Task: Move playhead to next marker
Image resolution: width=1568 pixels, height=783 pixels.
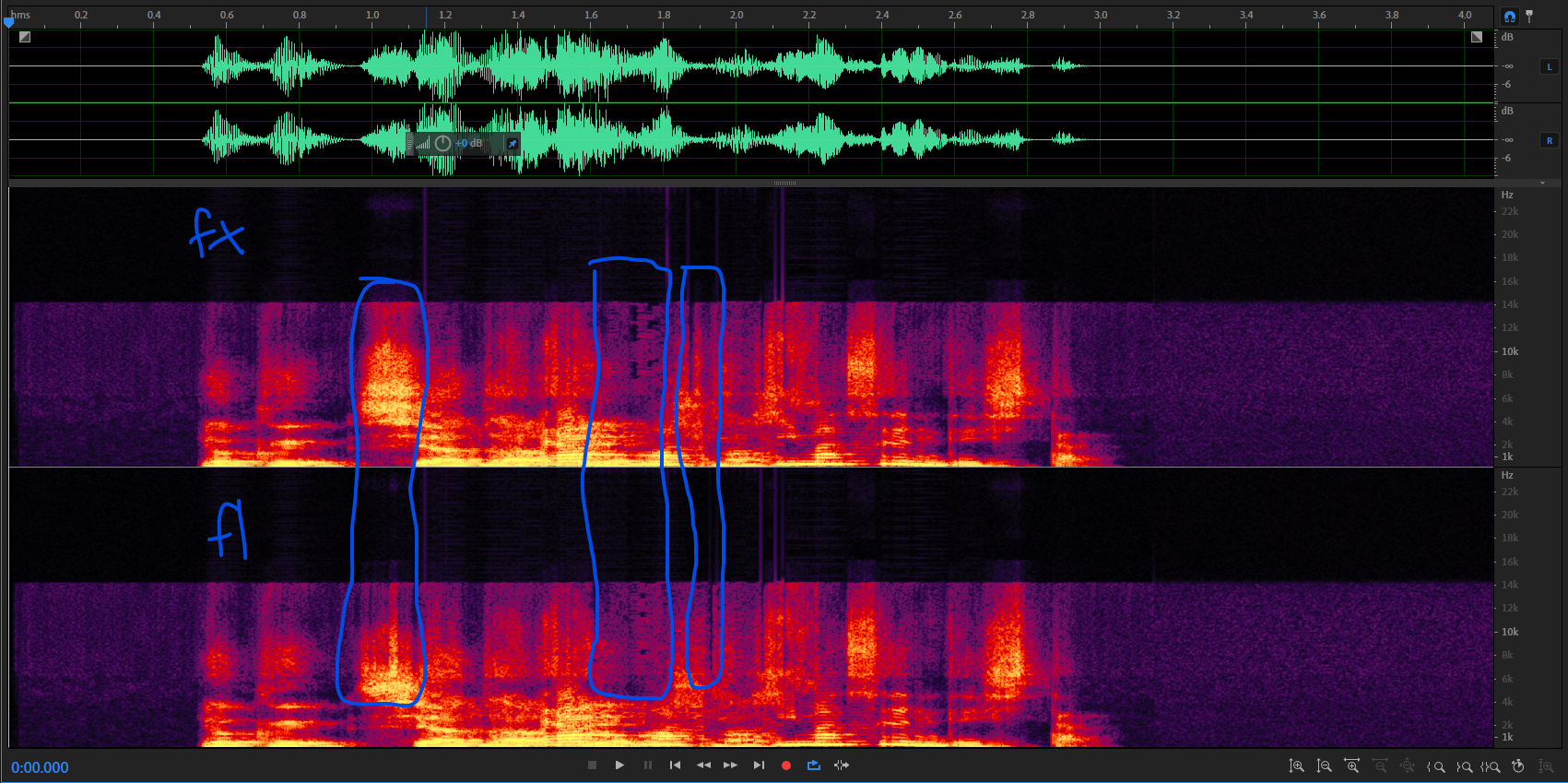Action: pos(759,765)
